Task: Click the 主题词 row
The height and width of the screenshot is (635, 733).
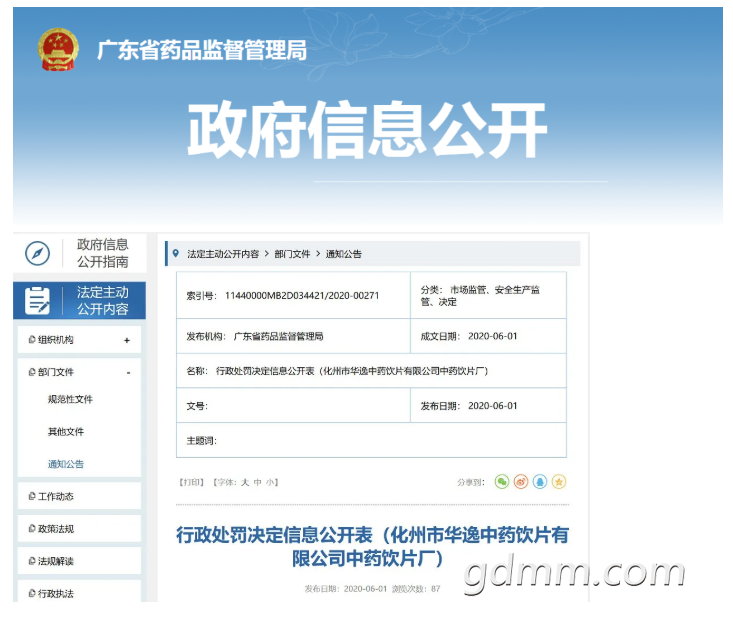Action: point(371,440)
